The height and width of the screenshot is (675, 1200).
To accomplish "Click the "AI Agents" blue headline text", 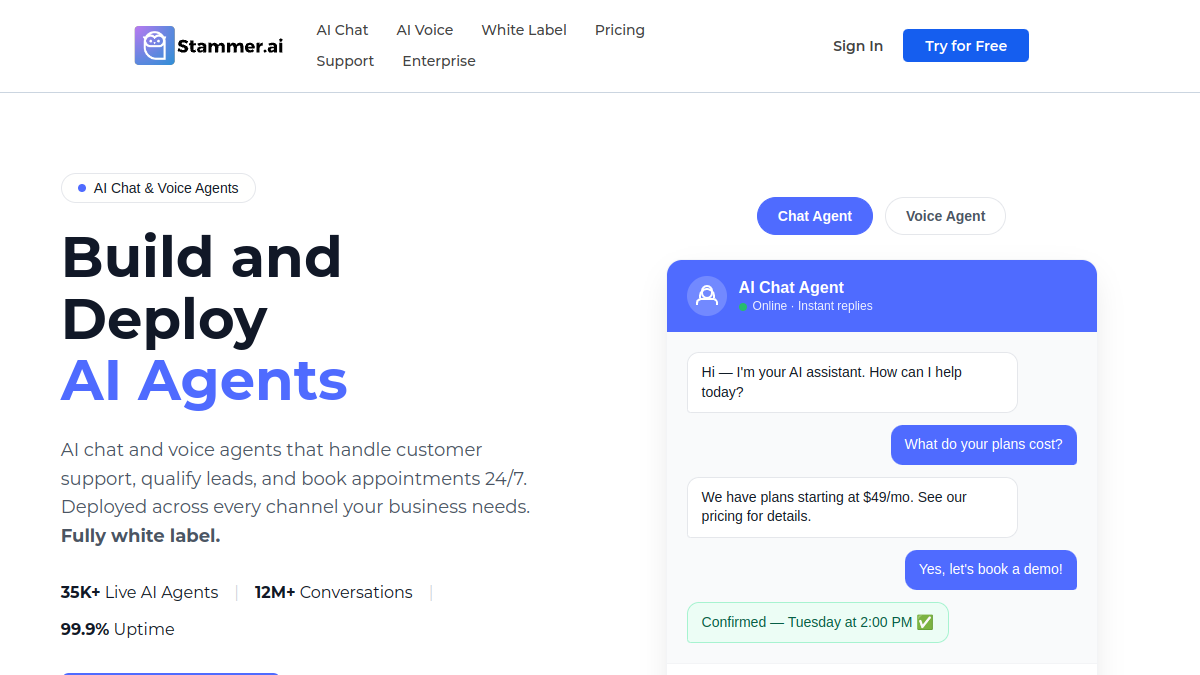I will pos(204,381).
